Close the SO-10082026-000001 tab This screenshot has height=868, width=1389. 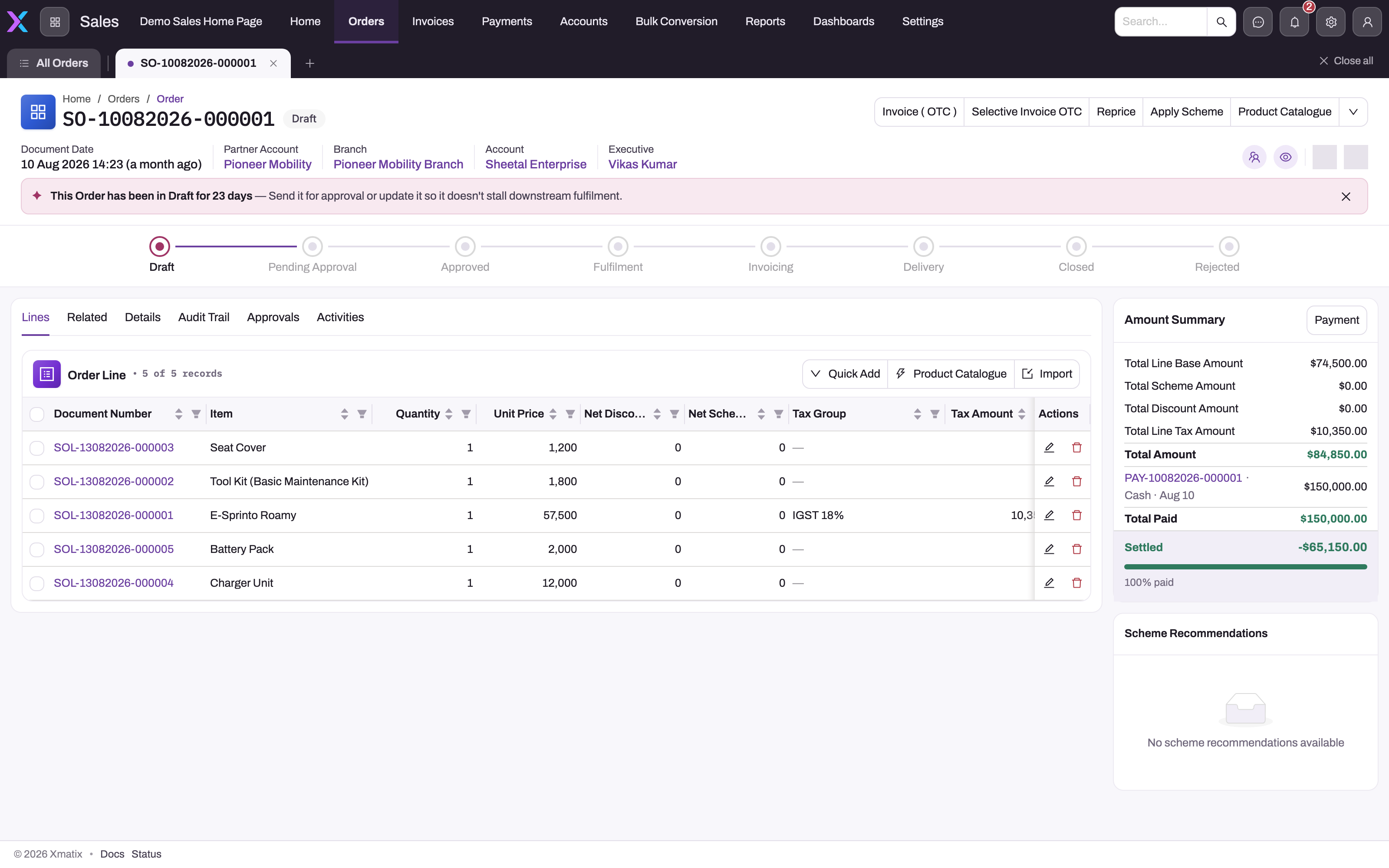[x=273, y=63]
